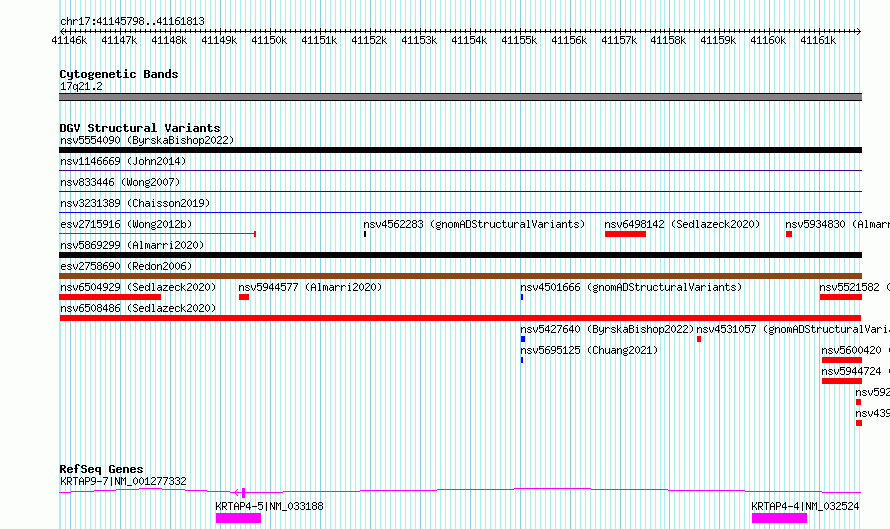
Task: Click the 17q21.2 band label
Action: 81,86
